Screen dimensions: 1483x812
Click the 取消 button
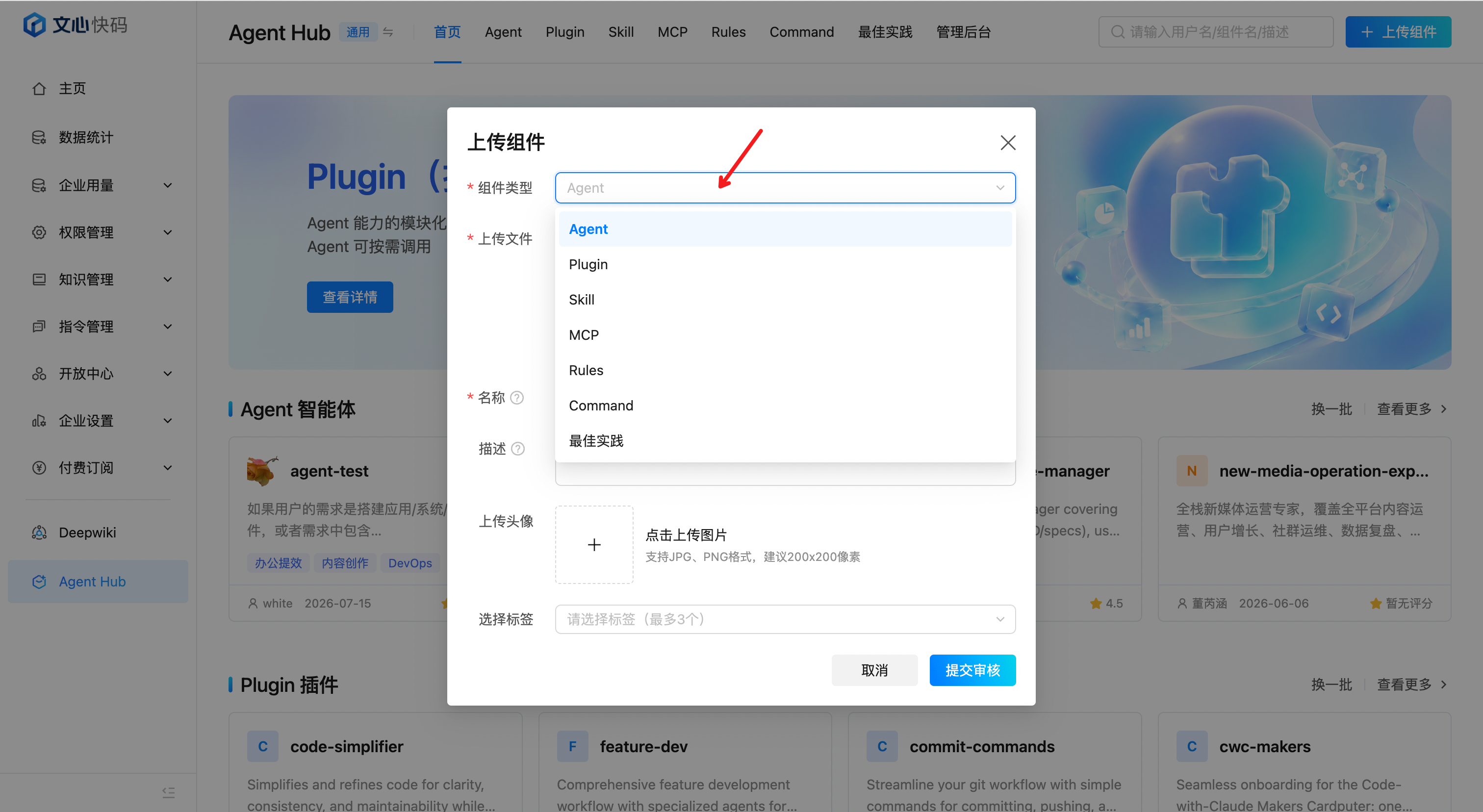coord(874,670)
